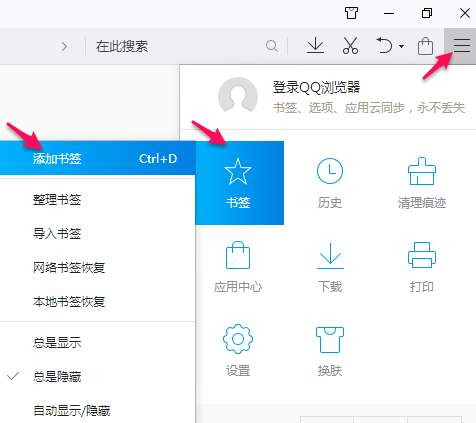Expand the undo dropdown arrow
The height and width of the screenshot is (423, 476).
(401, 46)
